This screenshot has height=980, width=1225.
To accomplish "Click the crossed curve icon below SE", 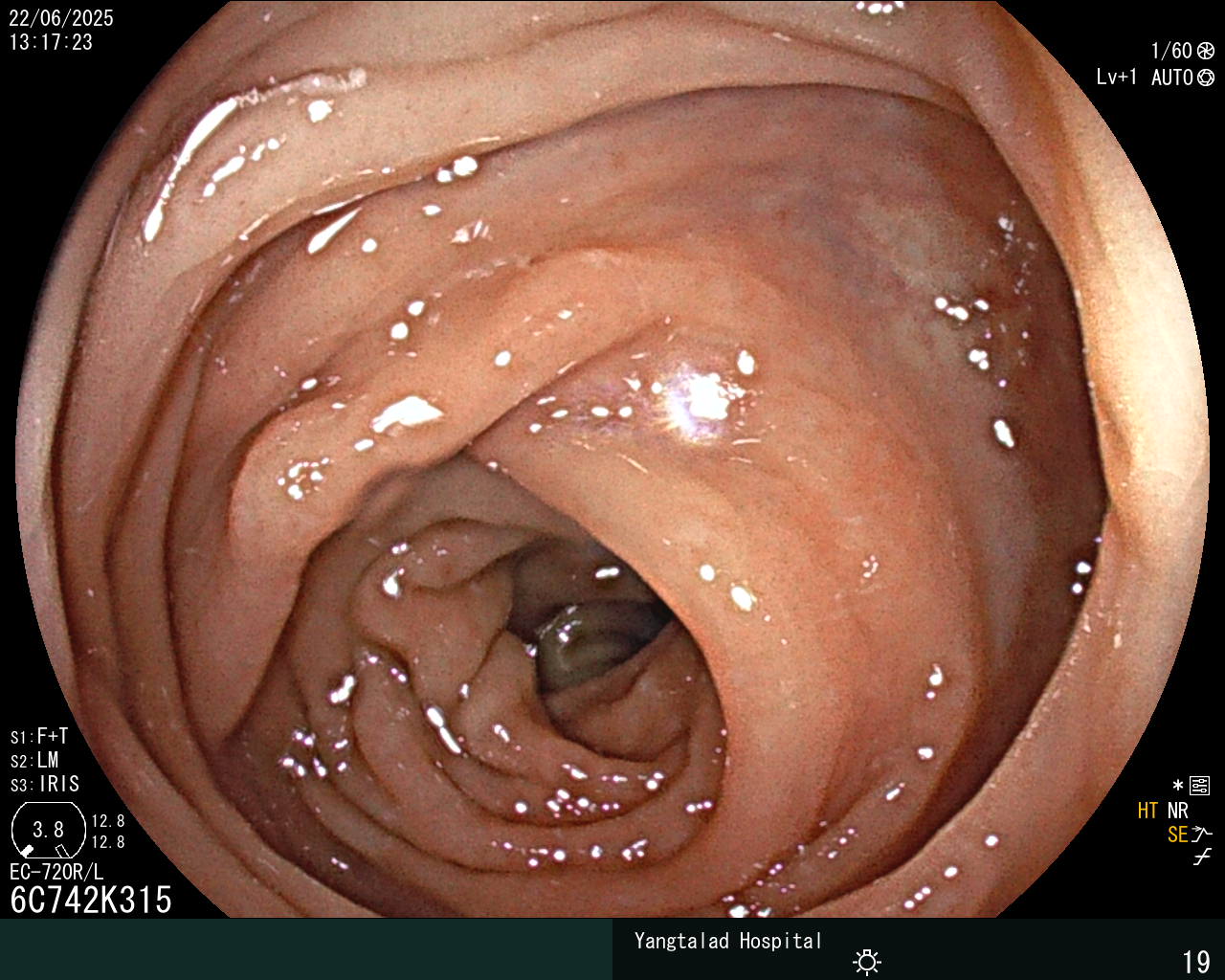I will coord(1202,857).
